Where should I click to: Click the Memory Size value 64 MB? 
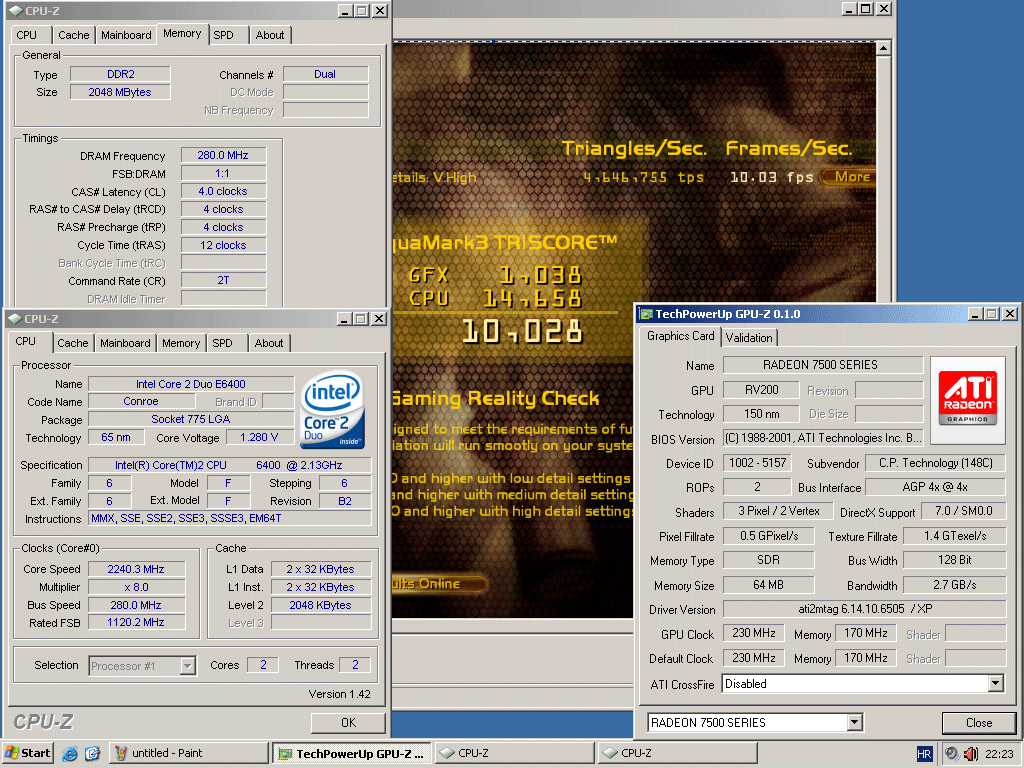click(x=769, y=584)
